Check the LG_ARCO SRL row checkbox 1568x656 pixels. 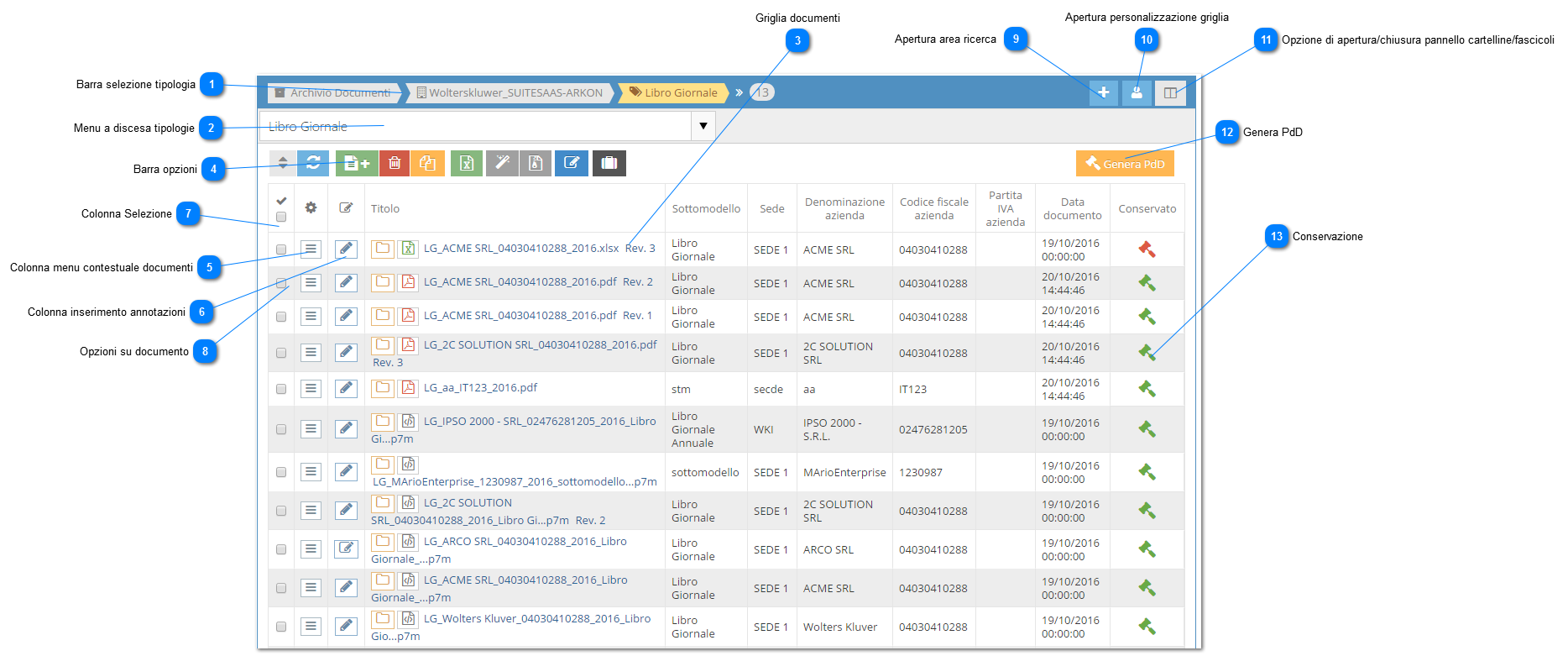(281, 549)
